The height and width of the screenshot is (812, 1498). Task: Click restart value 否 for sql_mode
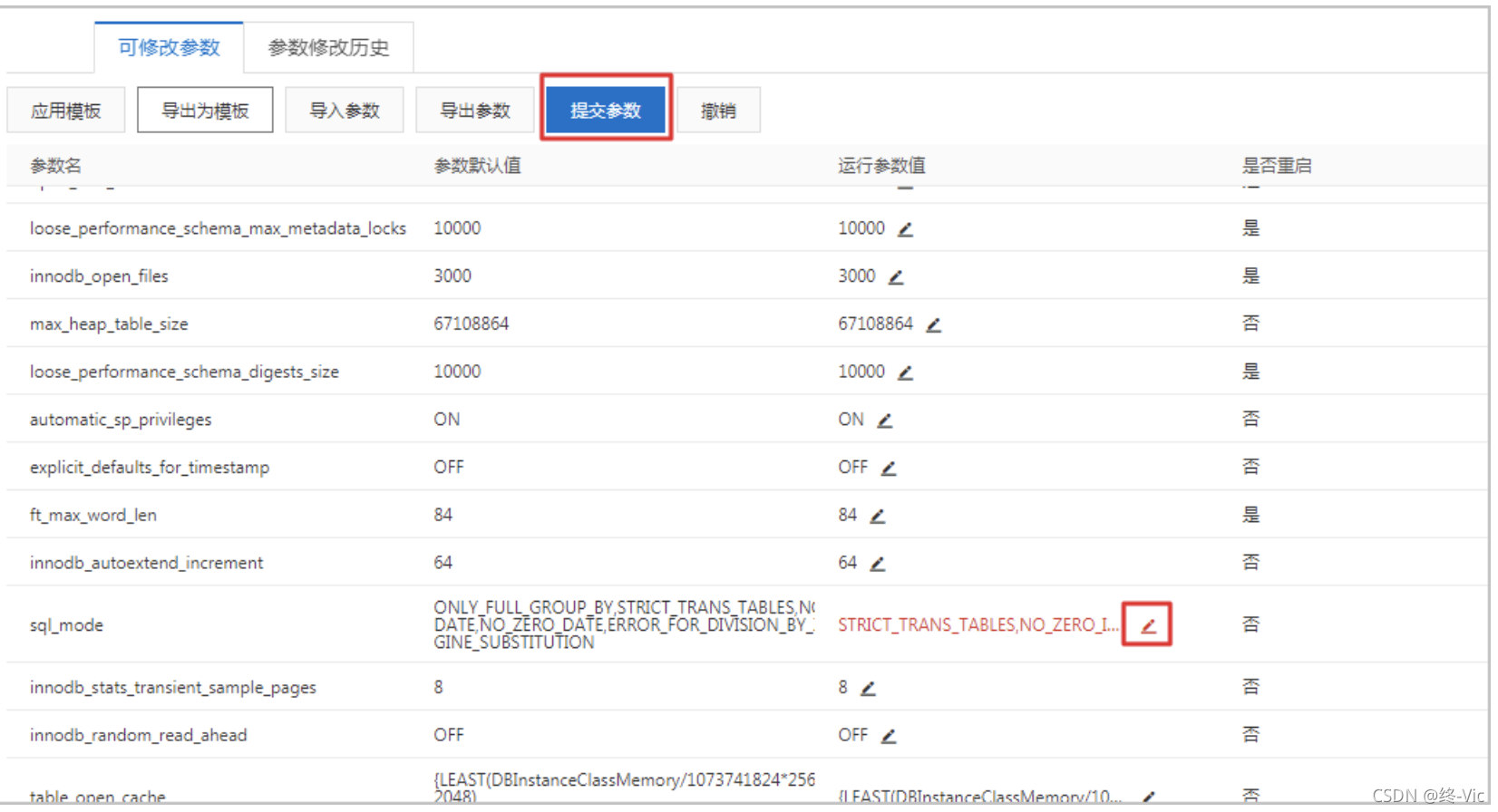click(x=1251, y=624)
